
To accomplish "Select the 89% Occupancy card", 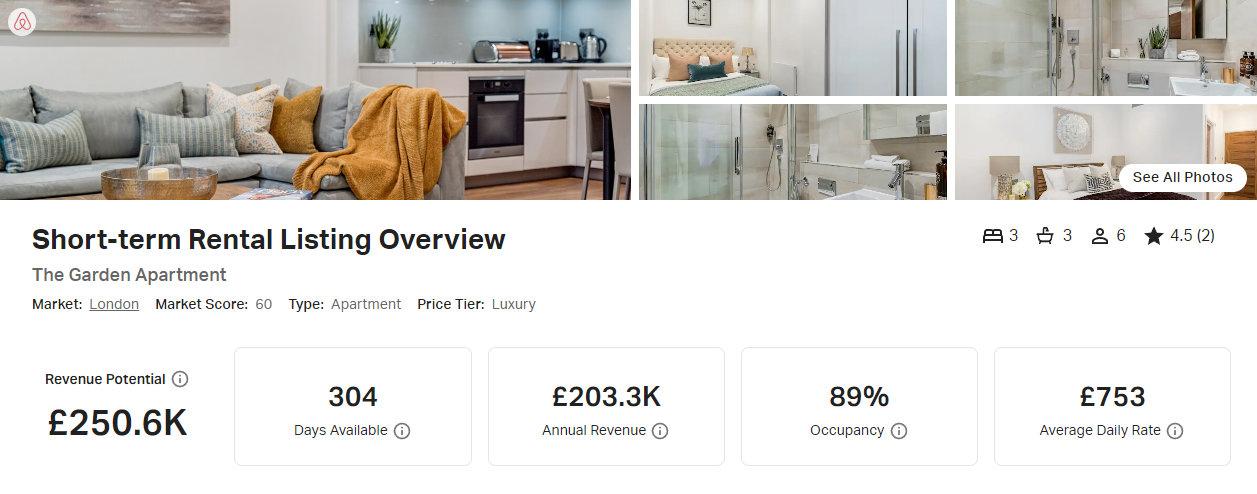I will click(859, 406).
